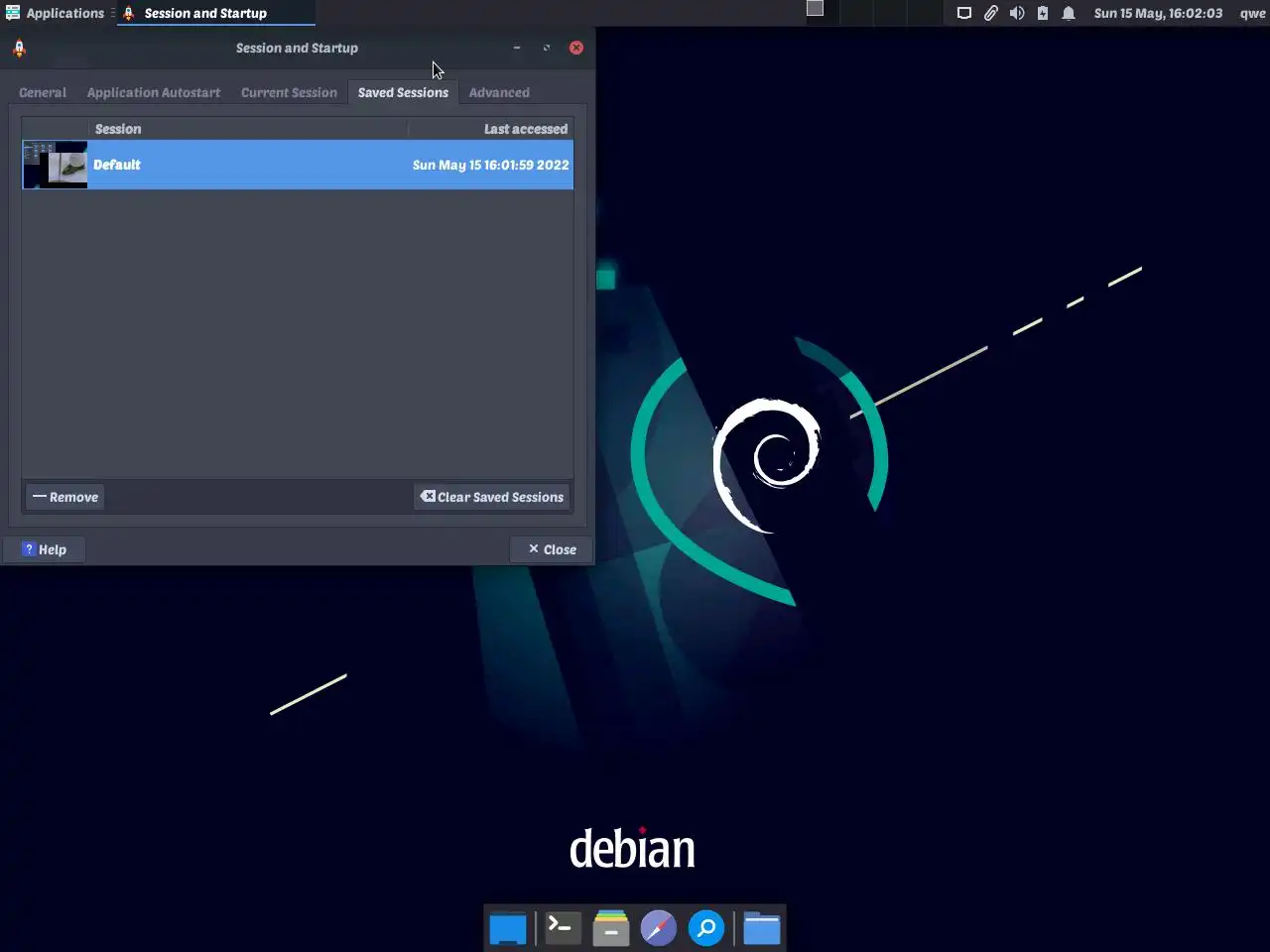Image resolution: width=1270 pixels, height=952 pixels.
Task: Click the rocket icon in title bar
Action: click(19, 48)
